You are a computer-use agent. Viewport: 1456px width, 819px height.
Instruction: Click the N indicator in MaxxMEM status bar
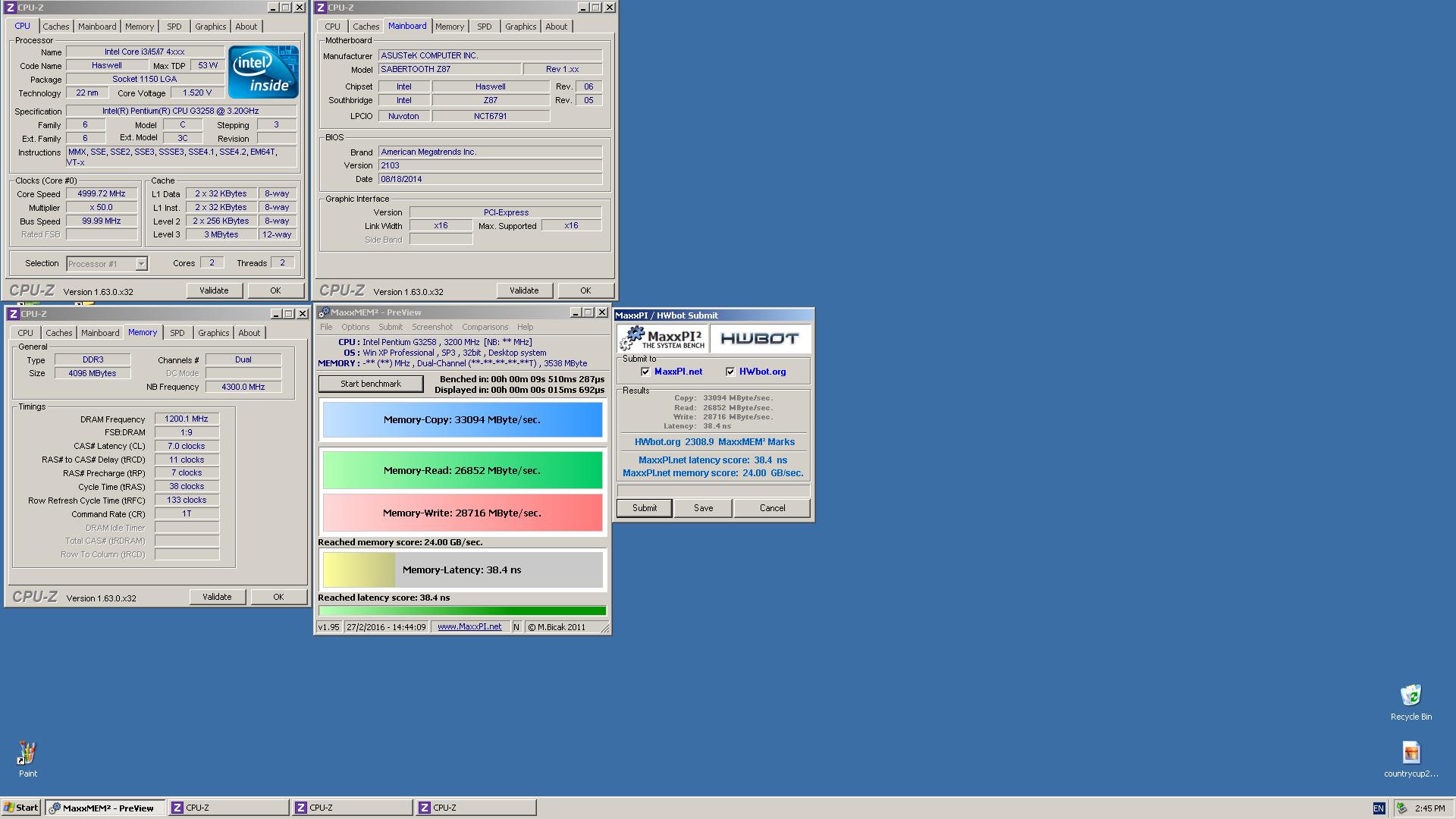(516, 627)
